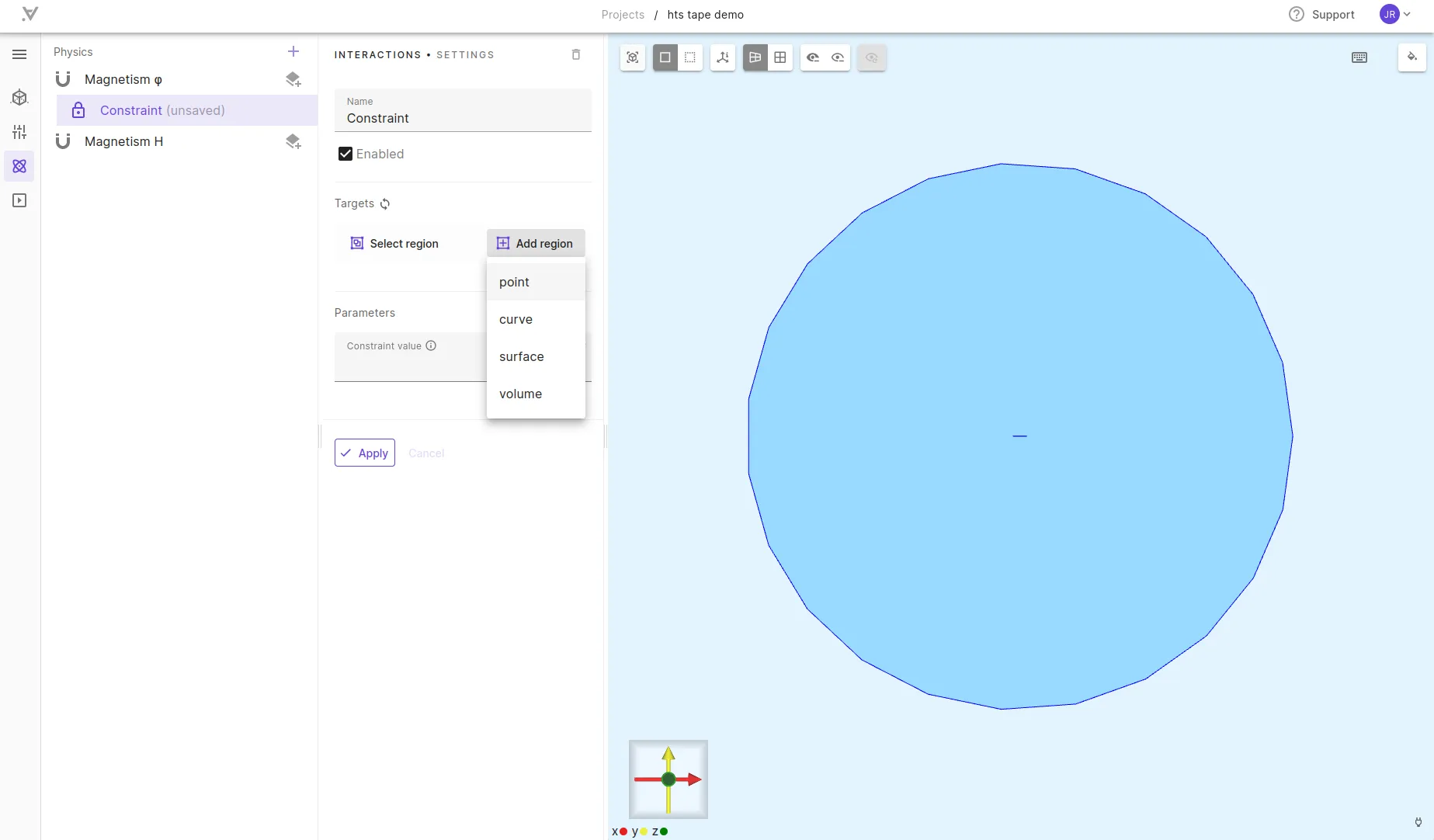
Task: Open the Support help link
Action: 1321,14
